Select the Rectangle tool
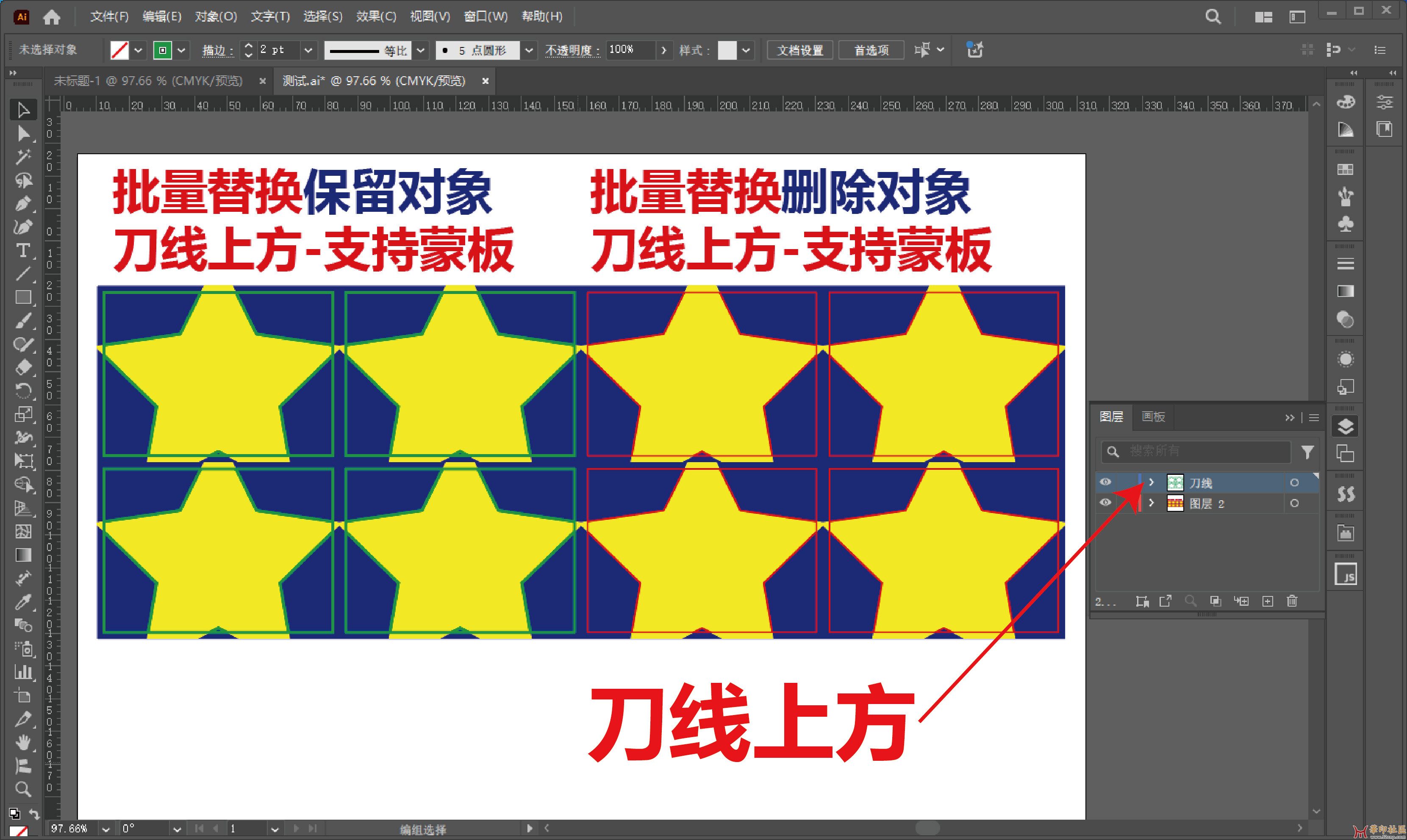This screenshot has height=840, width=1407. [x=22, y=297]
